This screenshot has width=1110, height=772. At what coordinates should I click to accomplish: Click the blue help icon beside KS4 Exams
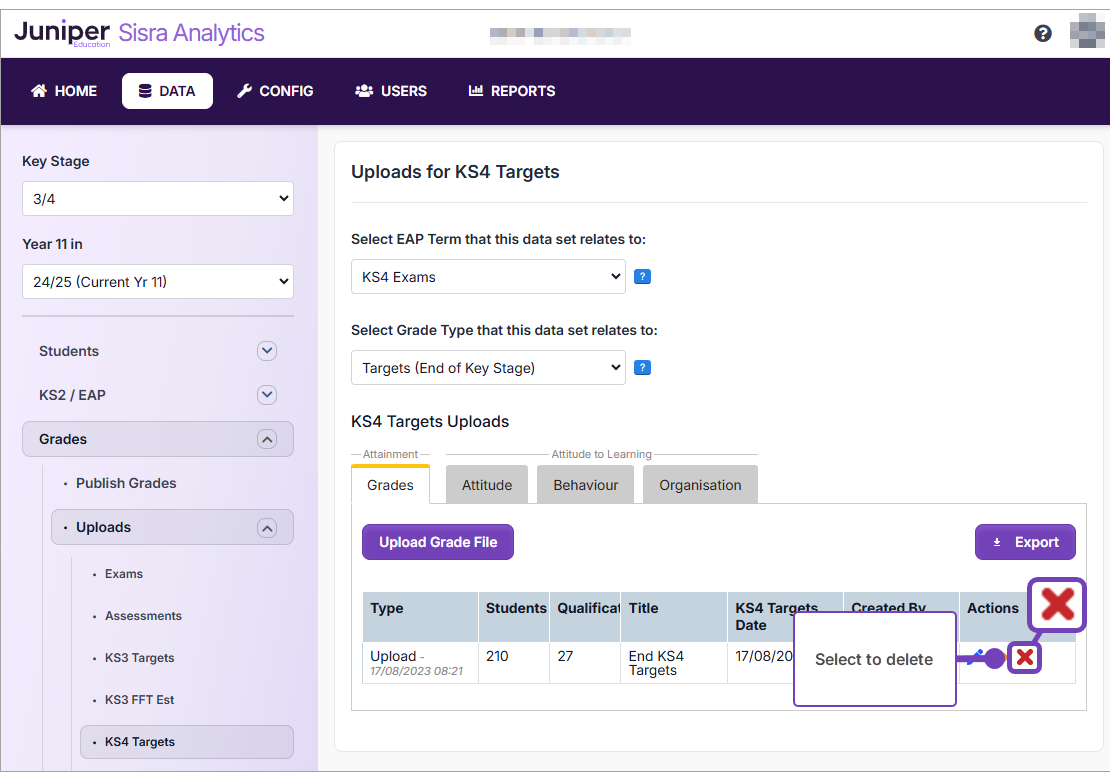[643, 277]
